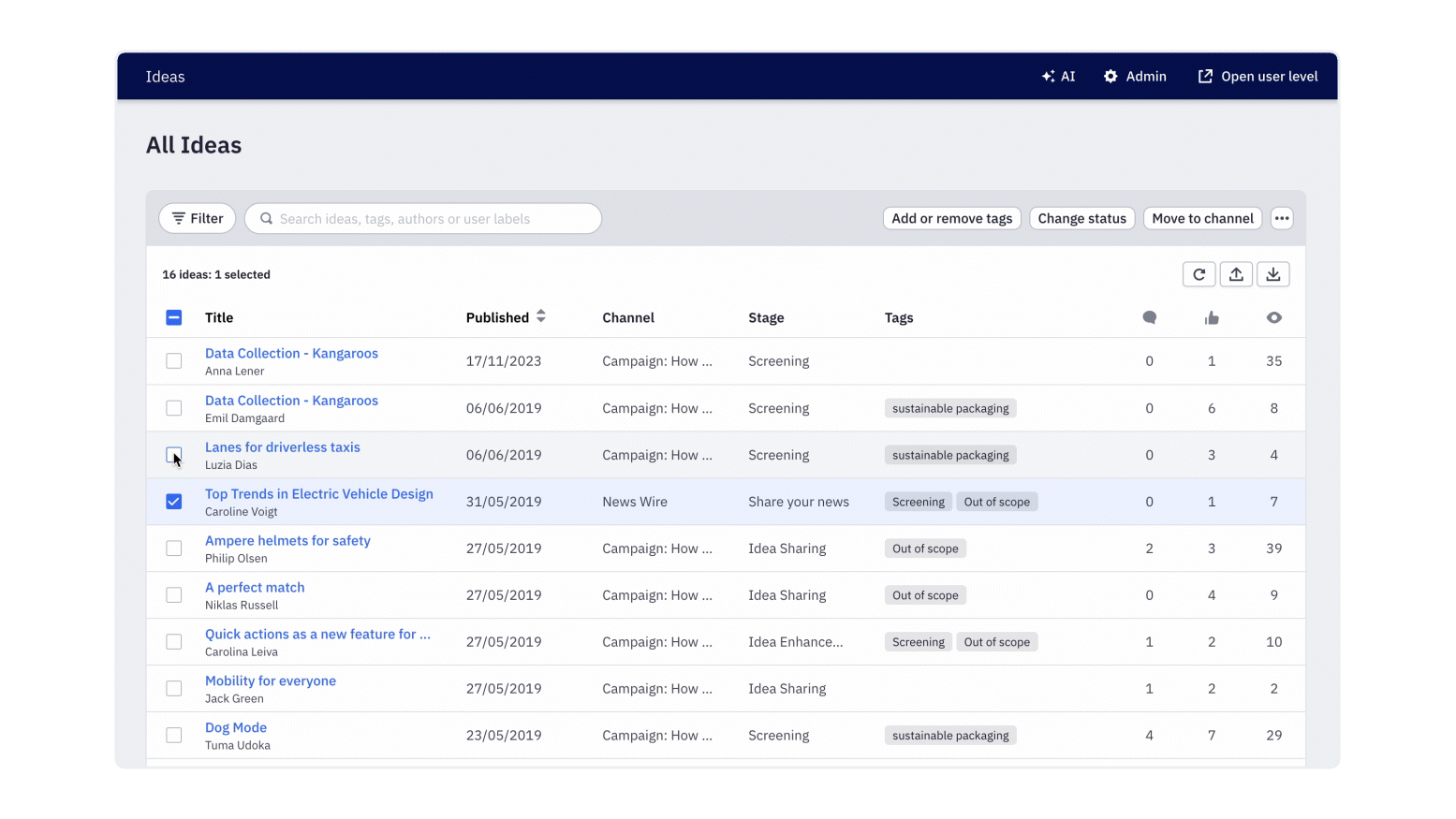
Task: Toggle the select-all header checkbox
Action: click(x=174, y=317)
